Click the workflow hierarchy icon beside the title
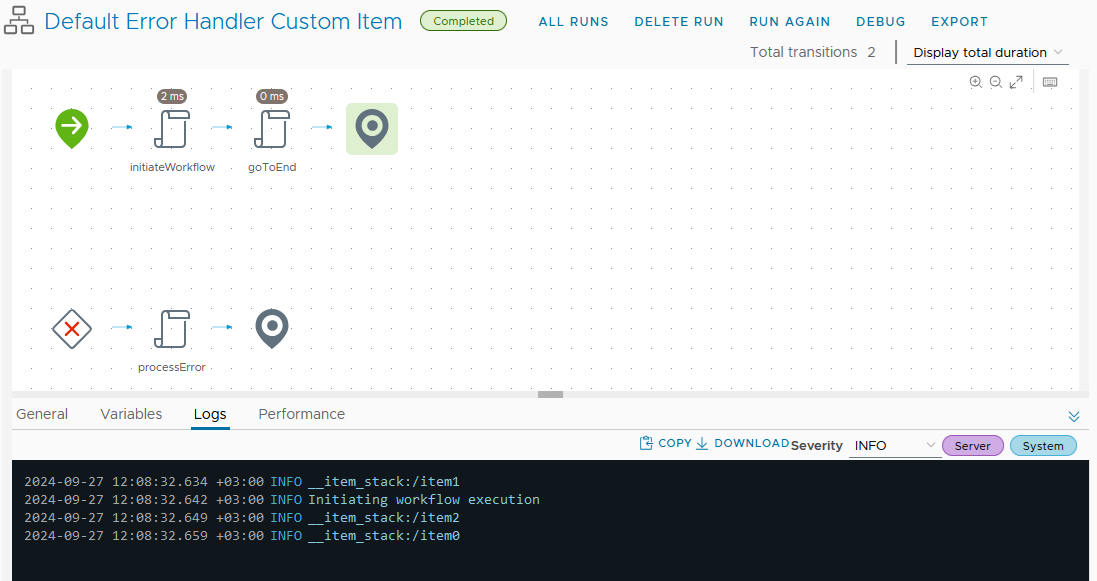1097x581 pixels. click(x=19, y=21)
